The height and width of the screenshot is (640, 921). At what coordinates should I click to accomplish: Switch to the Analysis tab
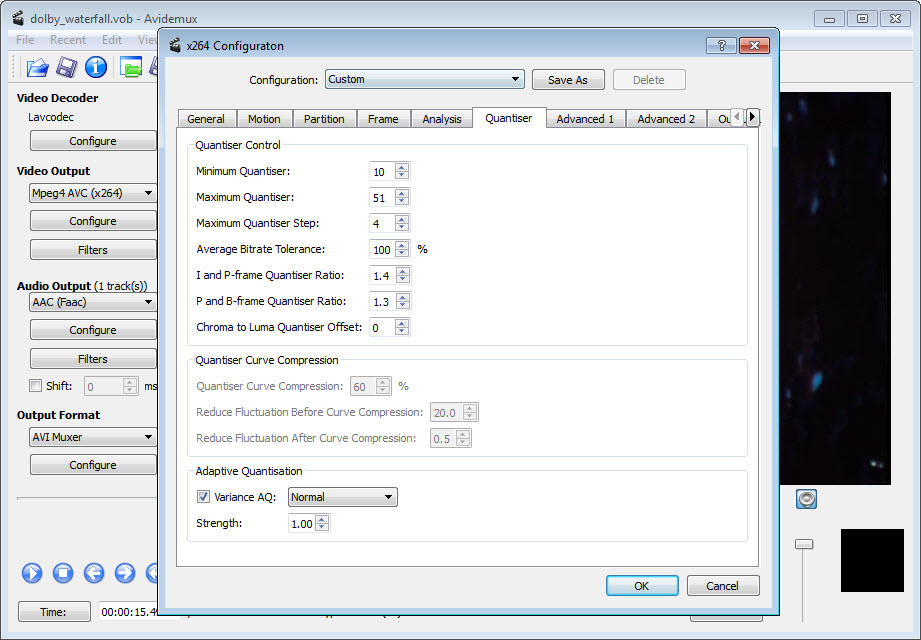(442, 119)
